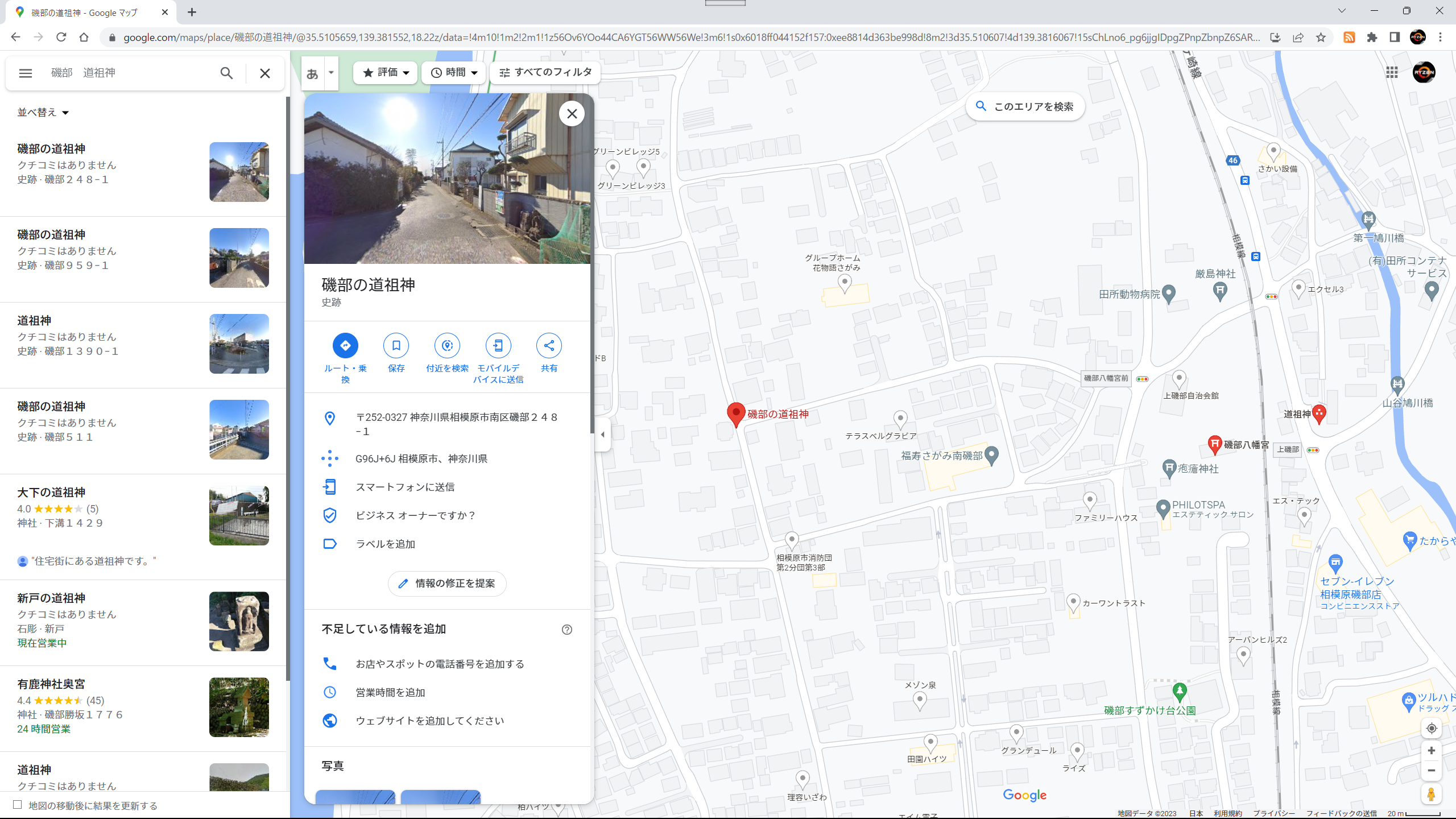
Task: Click セブン-イレブン 相模原磯部店 marker
Action: point(1335,564)
